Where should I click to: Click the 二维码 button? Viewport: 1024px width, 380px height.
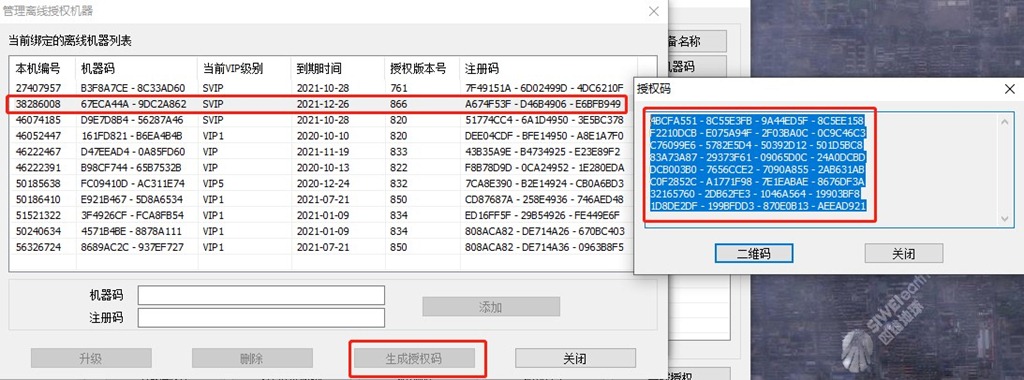click(754, 253)
